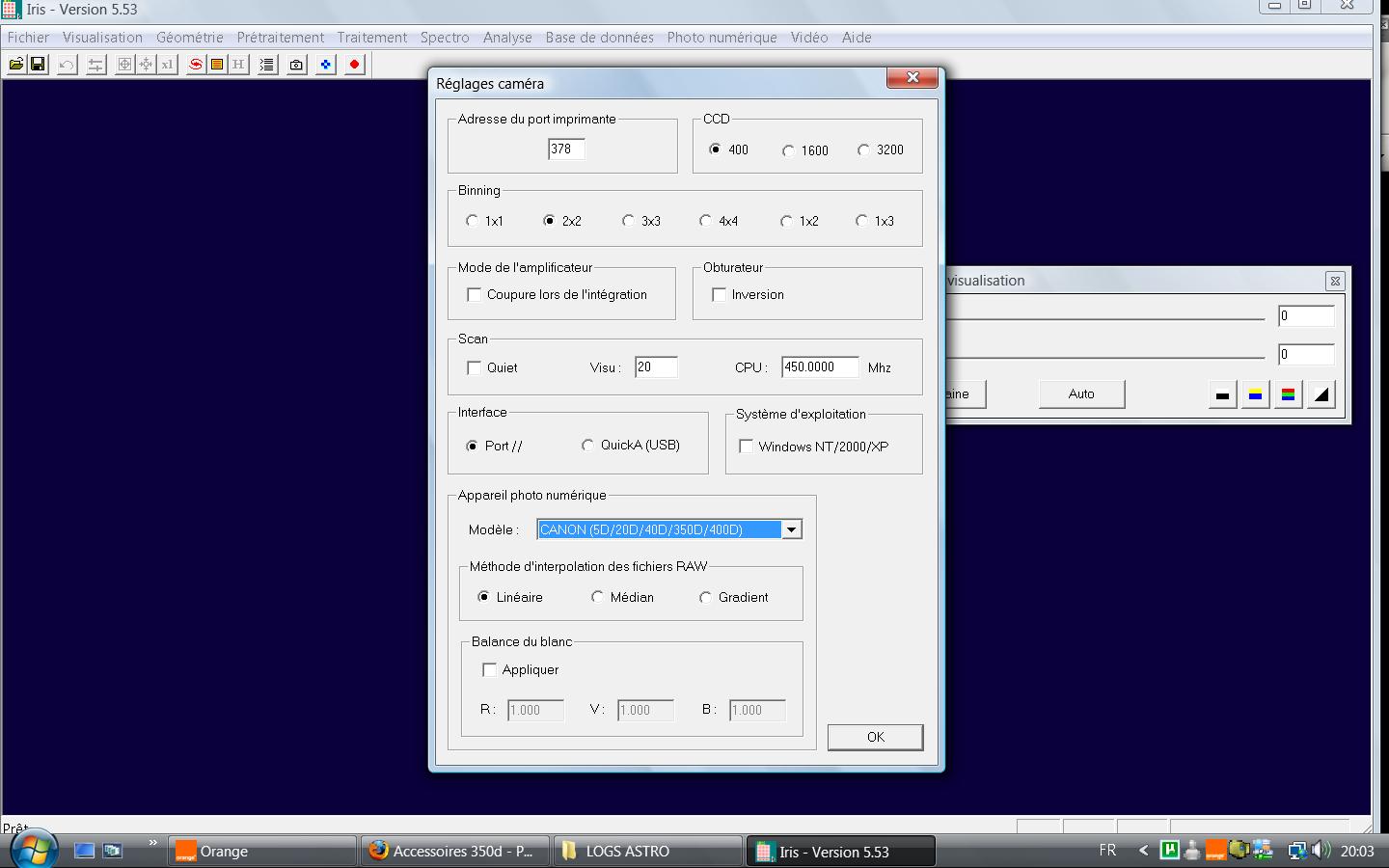Viewport: 1389px width, 868px height.
Task: Click the Orange taskbar button
Action: point(262,851)
